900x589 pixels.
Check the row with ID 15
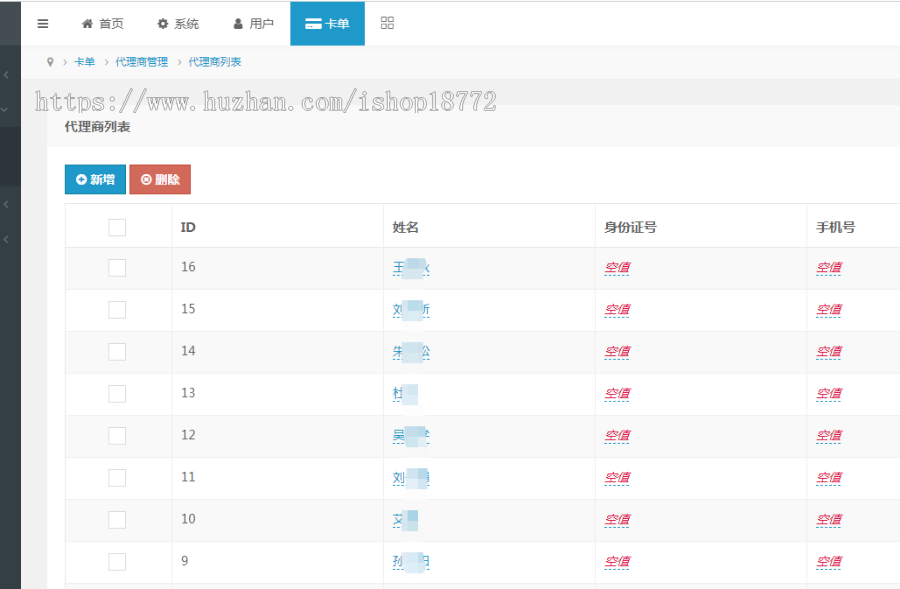point(117,309)
